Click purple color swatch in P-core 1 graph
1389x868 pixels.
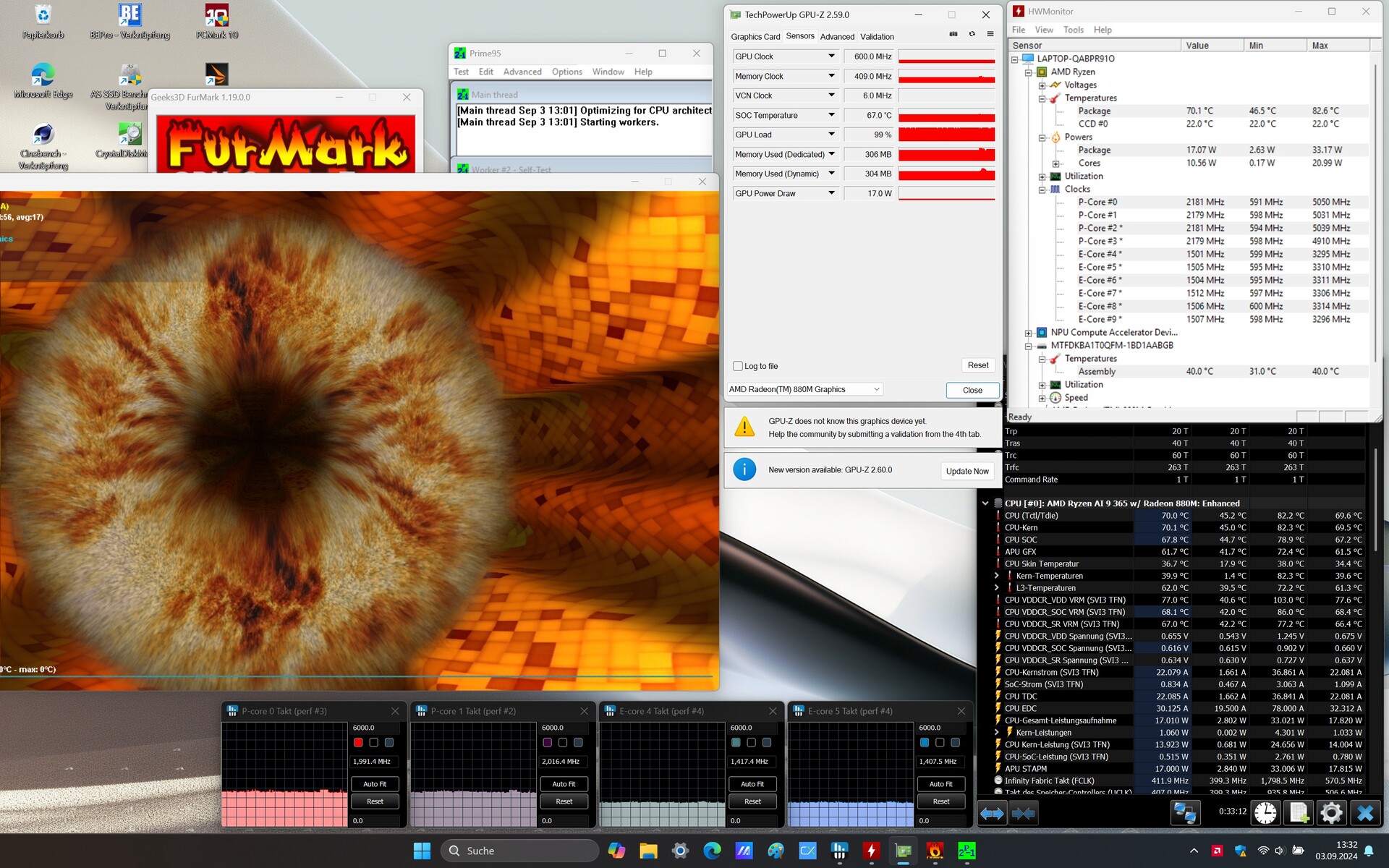coord(547,742)
